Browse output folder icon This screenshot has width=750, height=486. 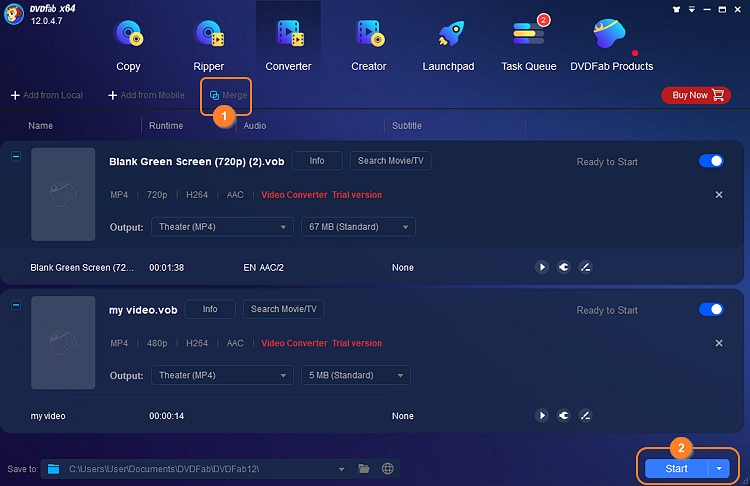pos(364,469)
